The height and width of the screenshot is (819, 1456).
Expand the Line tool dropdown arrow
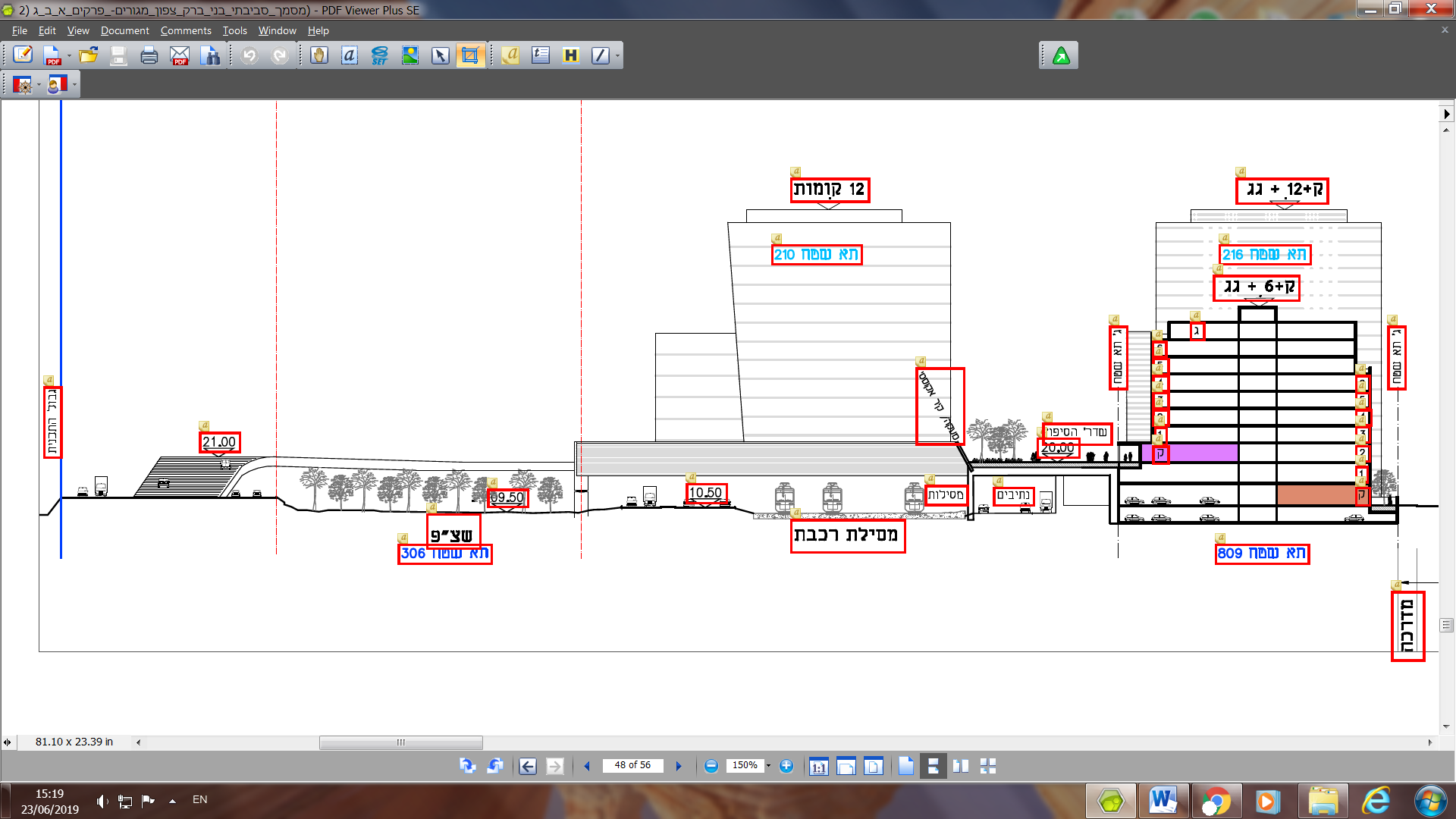[617, 55]
